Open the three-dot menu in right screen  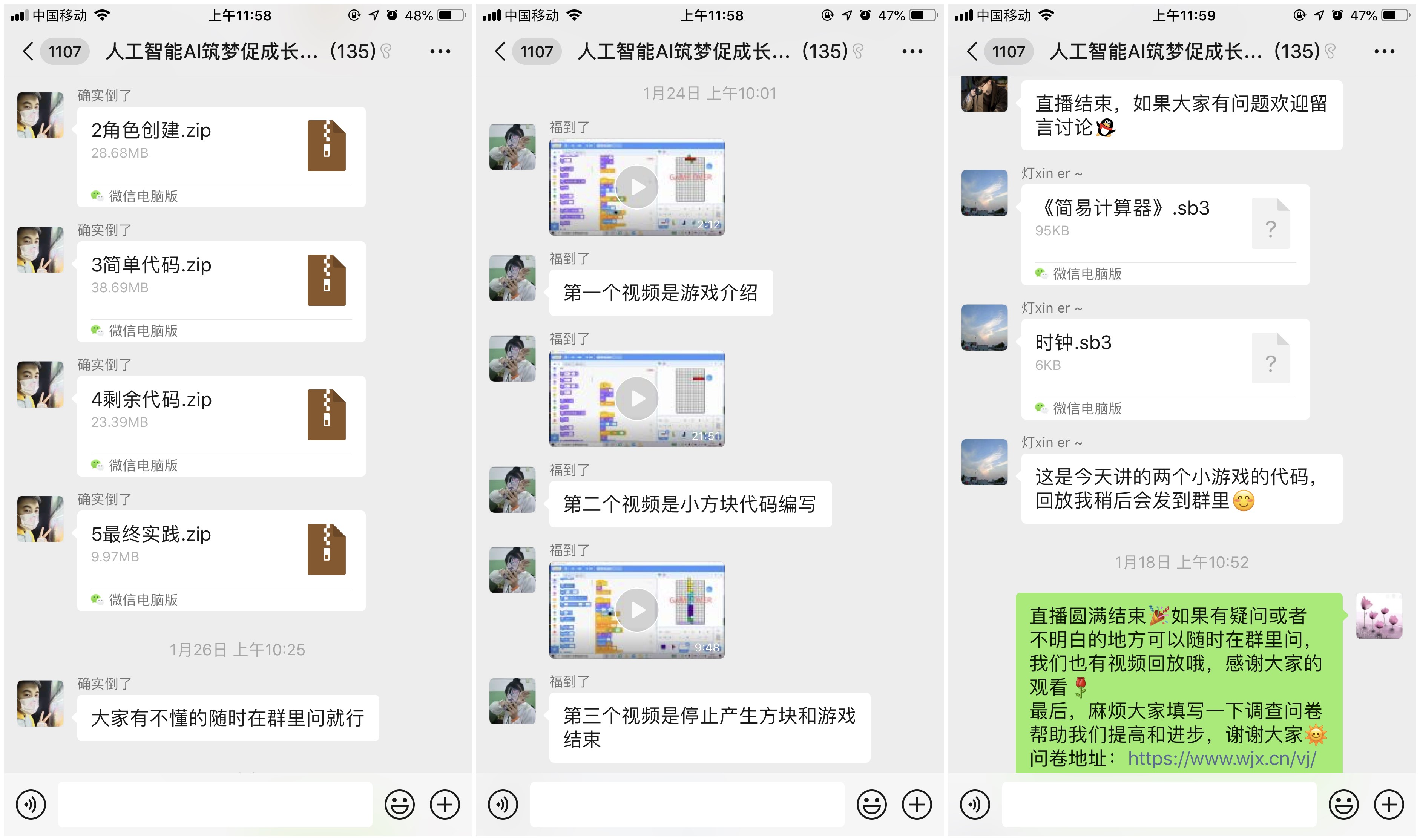1384,52
